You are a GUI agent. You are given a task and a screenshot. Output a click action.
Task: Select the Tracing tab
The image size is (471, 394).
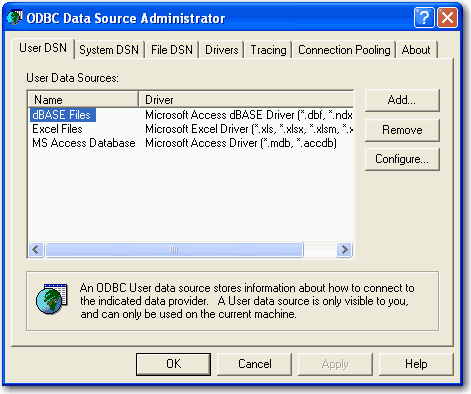tap(268, 50)
